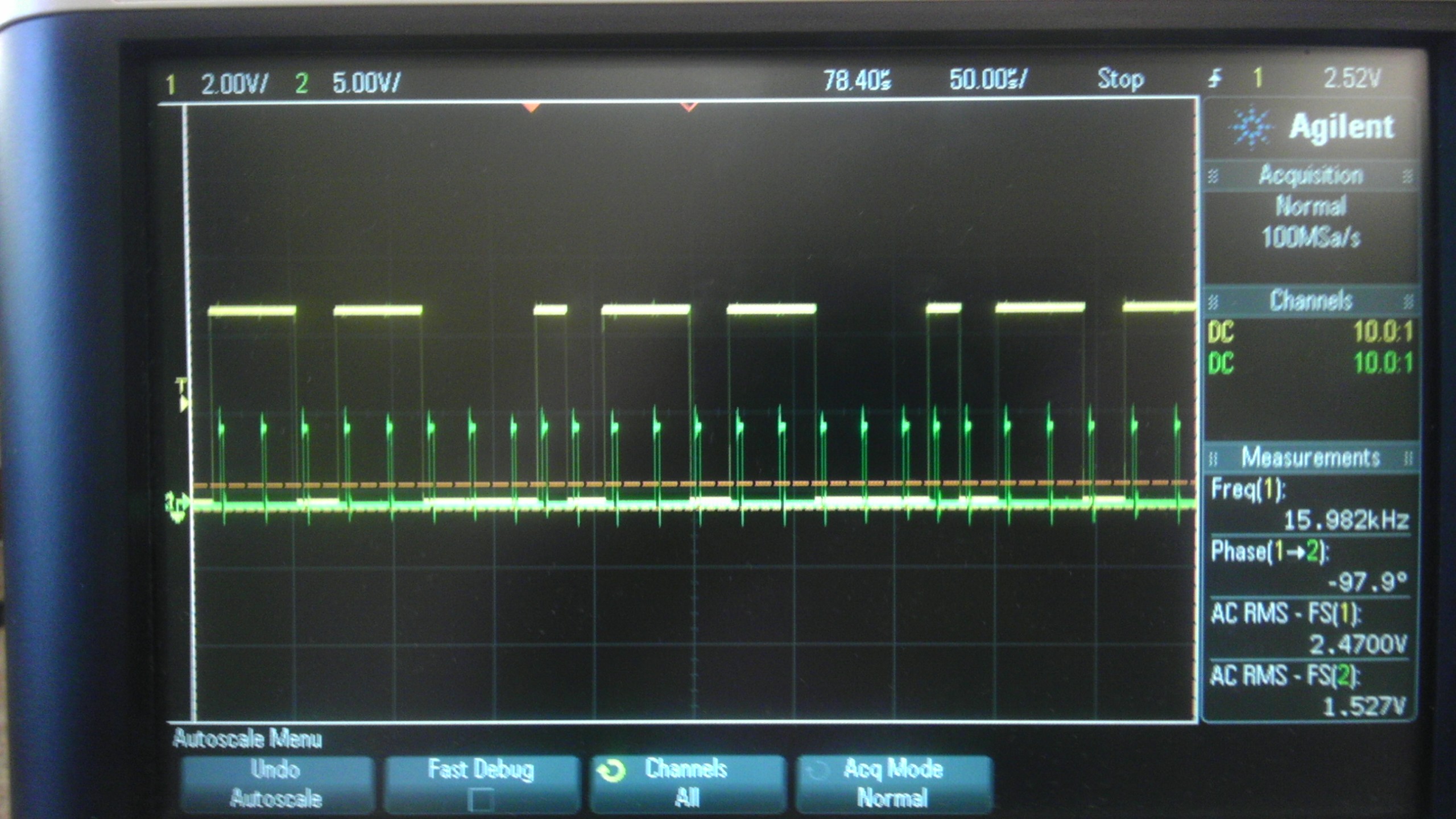Screen dimensions: 1456x819
Task: Select the Channels All softkey
Action: pos(687,783)
